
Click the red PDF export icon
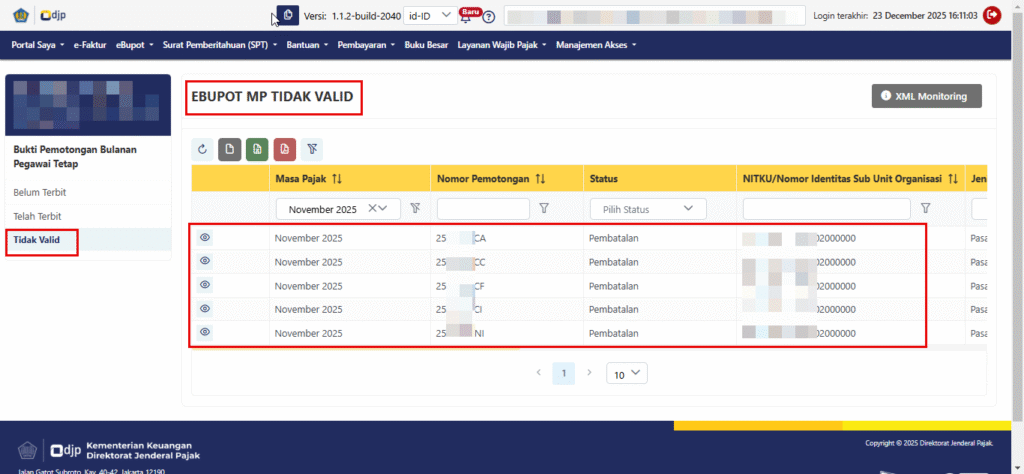click(x=284, y=149)
